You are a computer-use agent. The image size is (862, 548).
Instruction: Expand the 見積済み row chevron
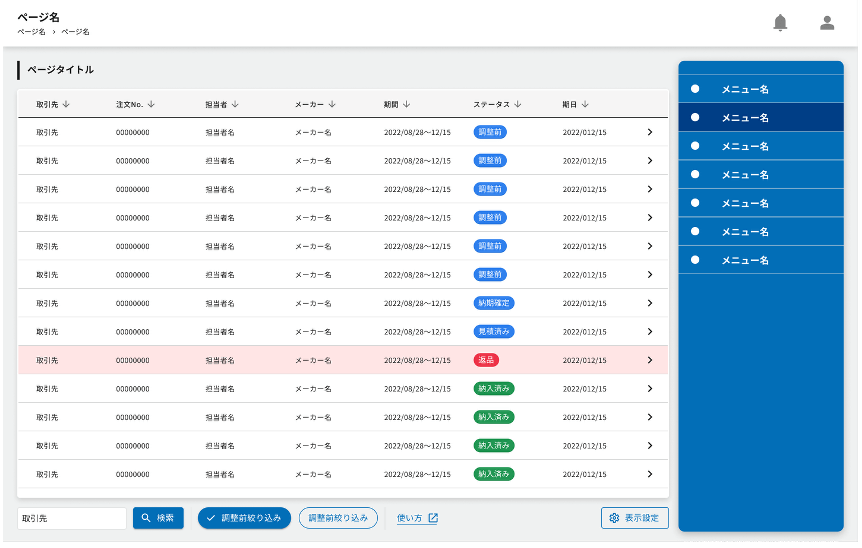649,331
